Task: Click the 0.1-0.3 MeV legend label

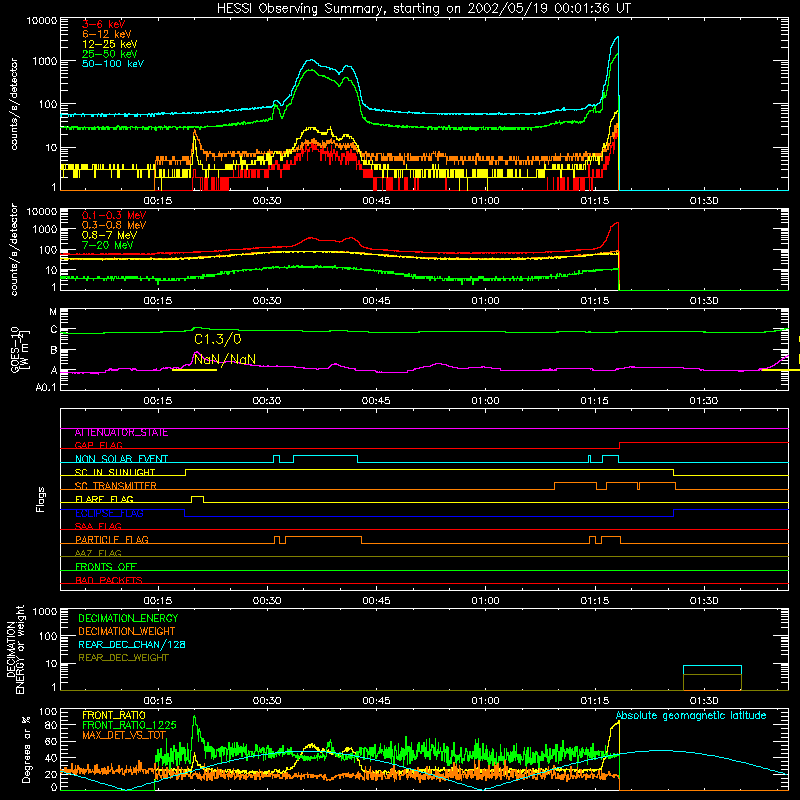Action: [114, 215]
